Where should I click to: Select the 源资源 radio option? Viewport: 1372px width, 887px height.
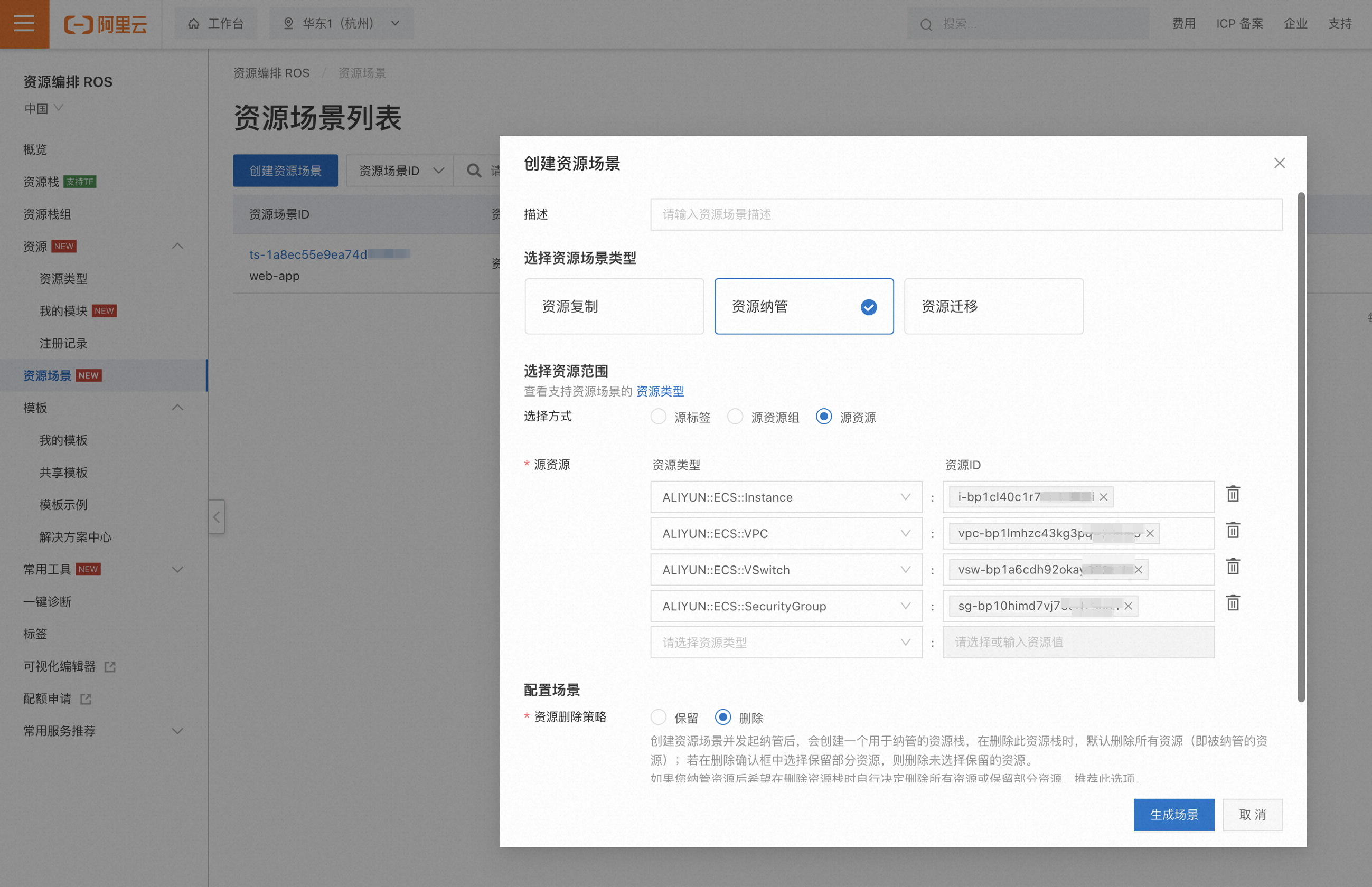pos(824,417)
